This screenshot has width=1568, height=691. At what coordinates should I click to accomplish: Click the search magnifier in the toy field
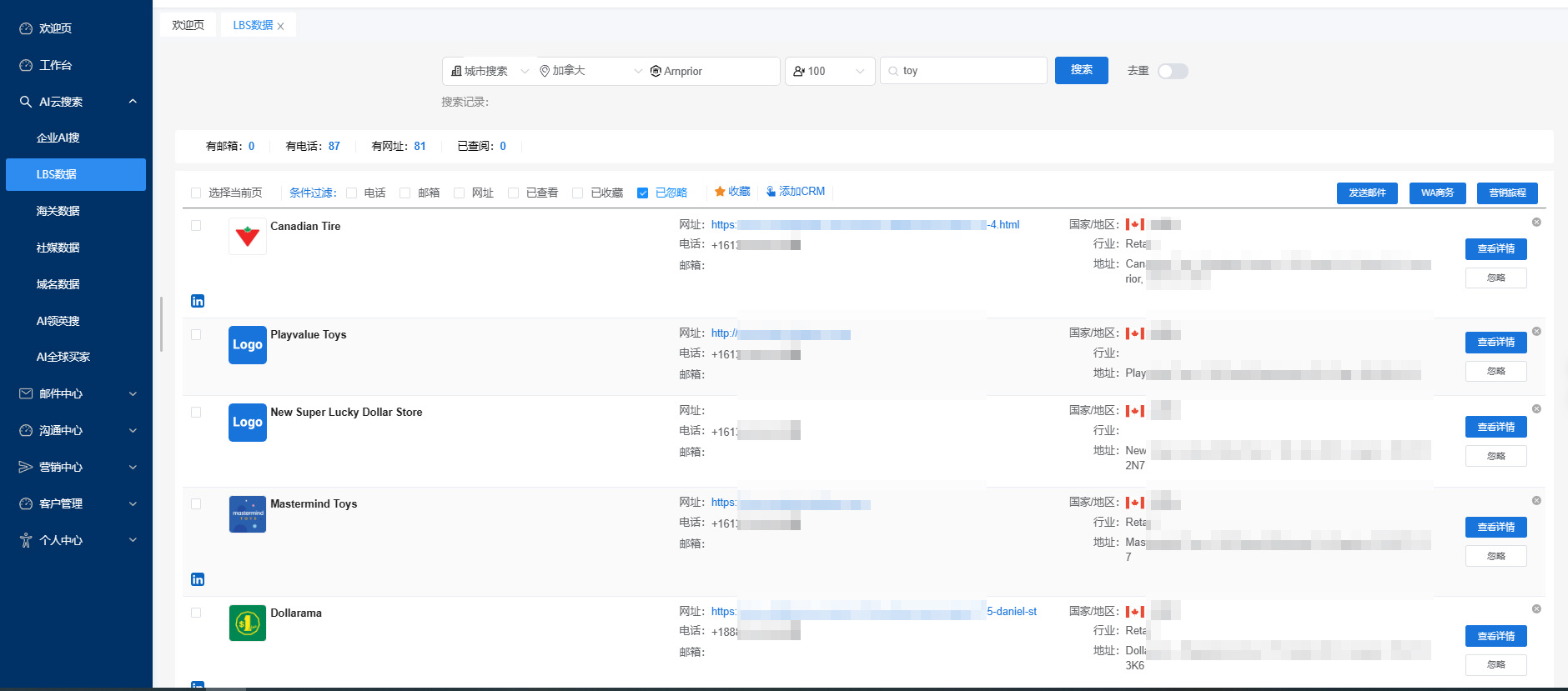coord(893,72)
